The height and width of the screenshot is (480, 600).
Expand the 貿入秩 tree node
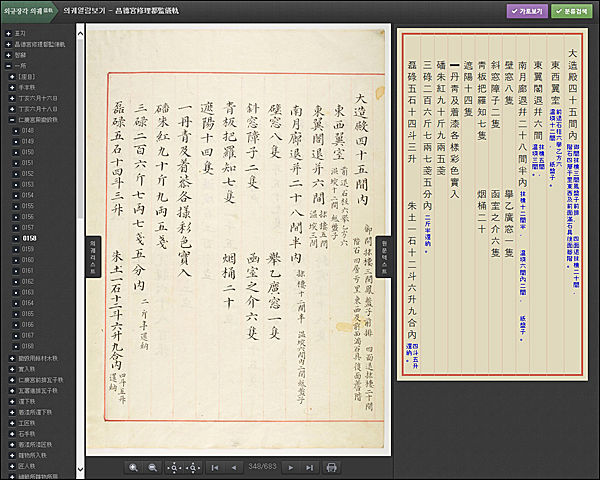(12, 369)
